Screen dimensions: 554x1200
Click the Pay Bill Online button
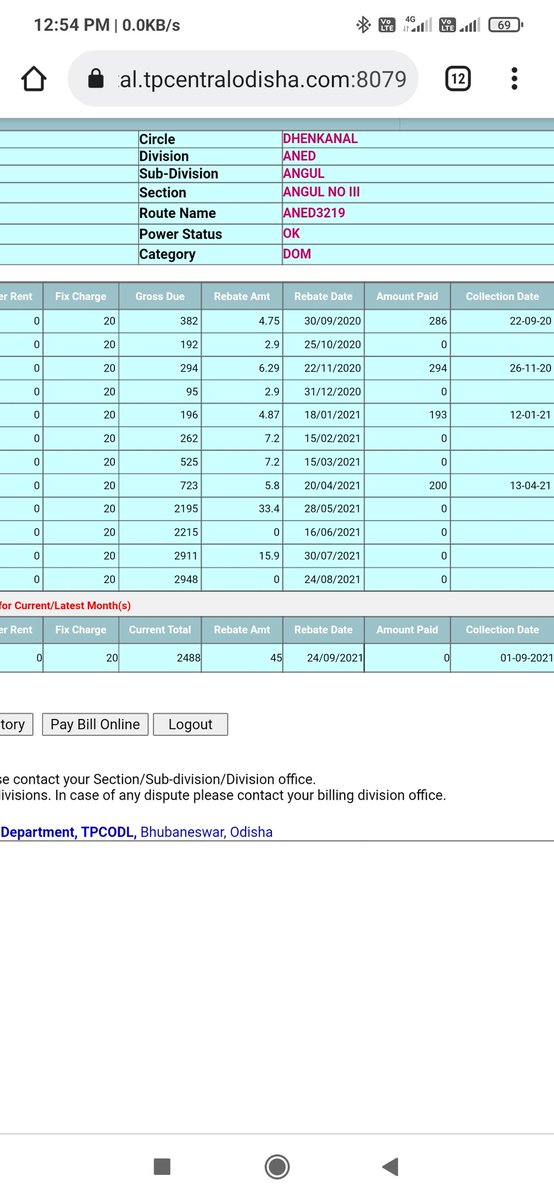coord(95,724)
